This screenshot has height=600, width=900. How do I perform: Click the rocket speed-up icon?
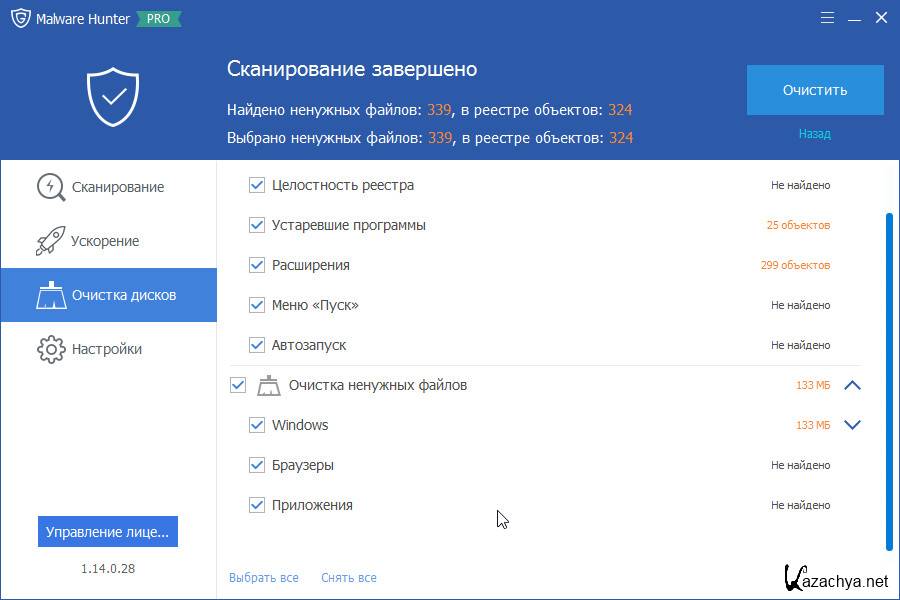tap(50, 241)
